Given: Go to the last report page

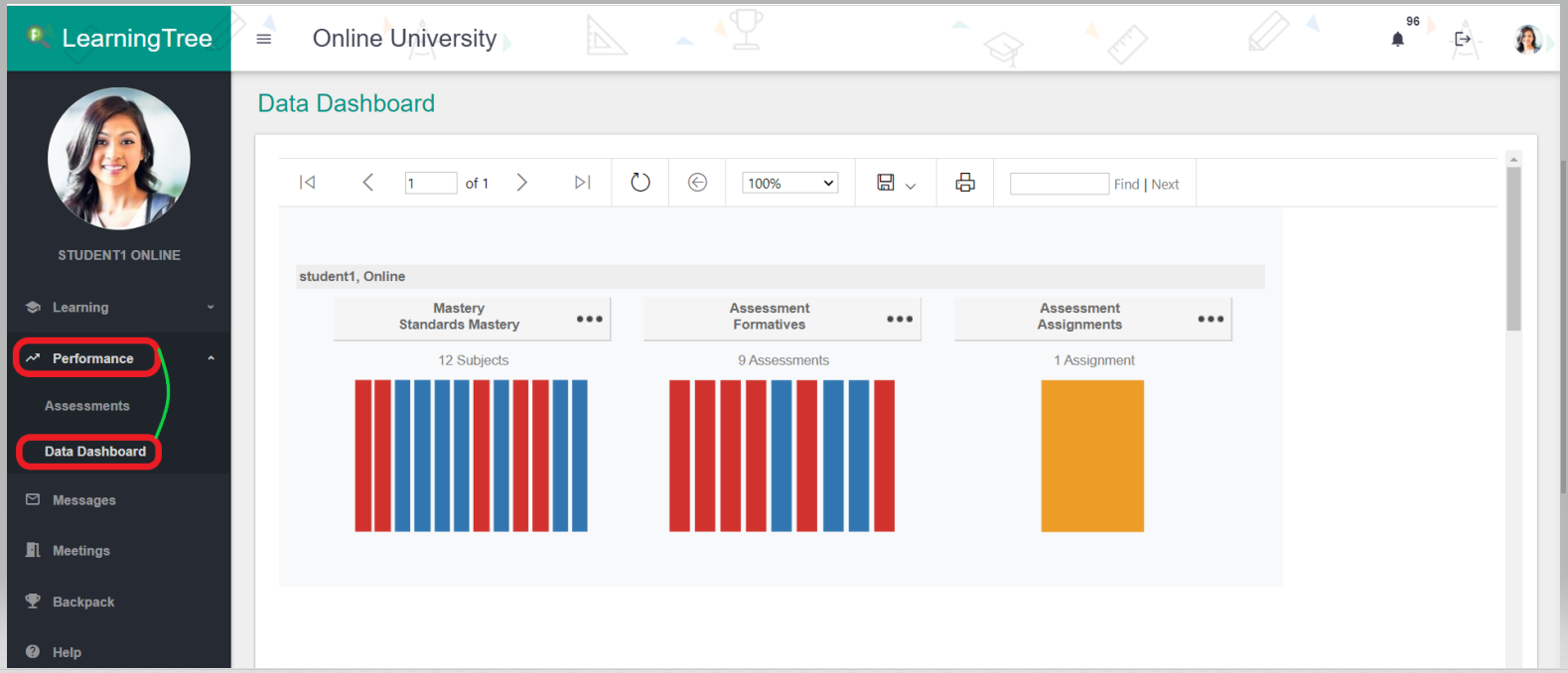Looking at the screenshot, I should point(582,183).
